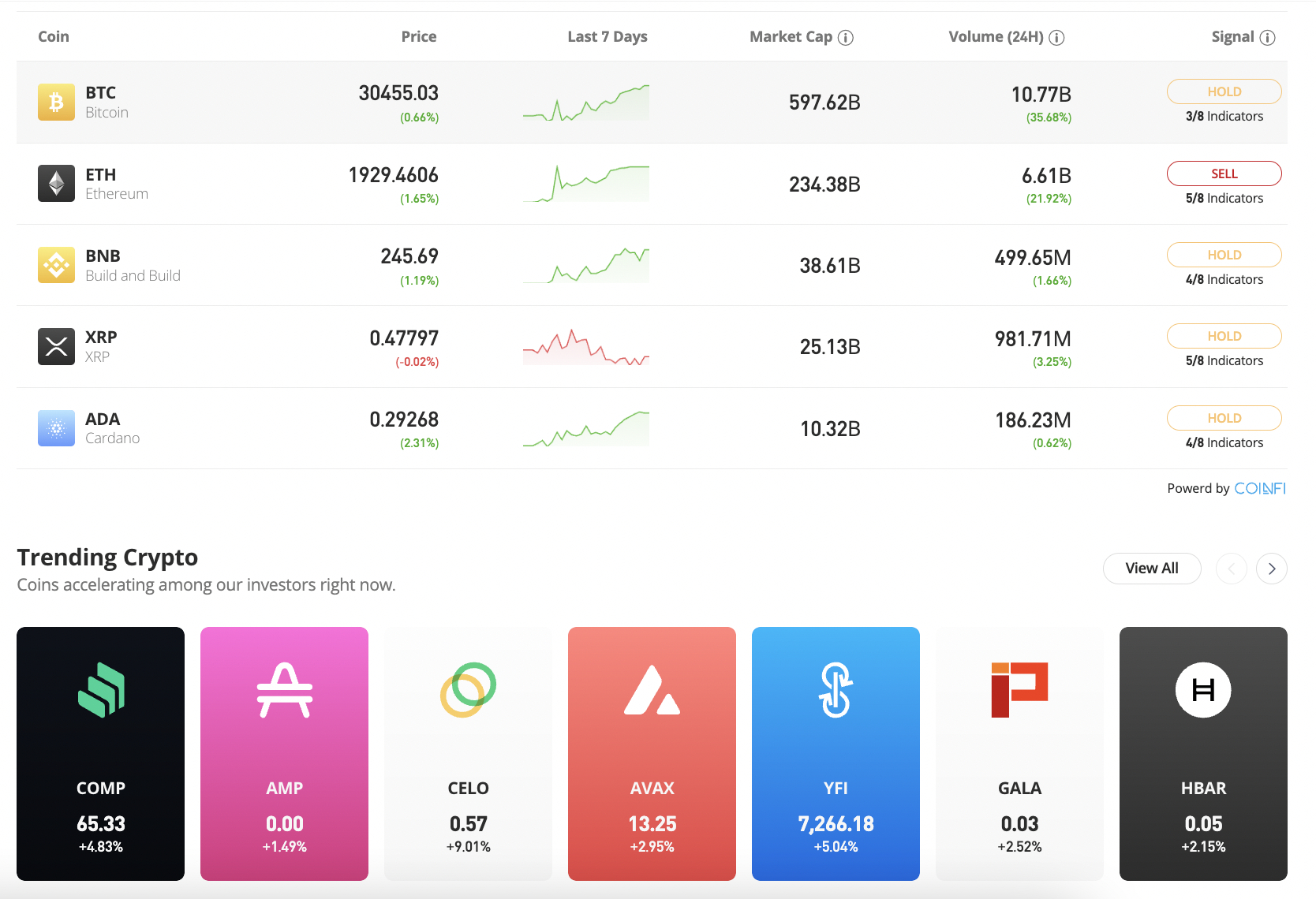Click the Last 7 Days column header
The height and width of the screenshot is (899, 1316).
608,36
